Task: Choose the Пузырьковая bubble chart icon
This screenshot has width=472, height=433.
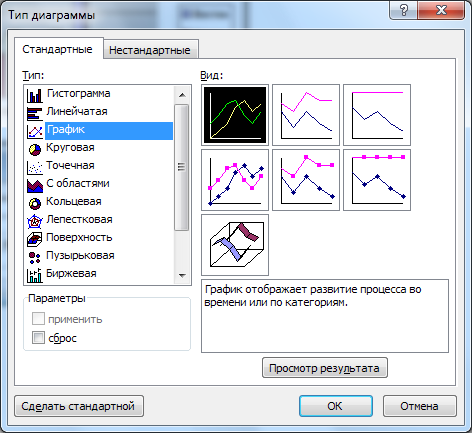Action: click(35, 257)
